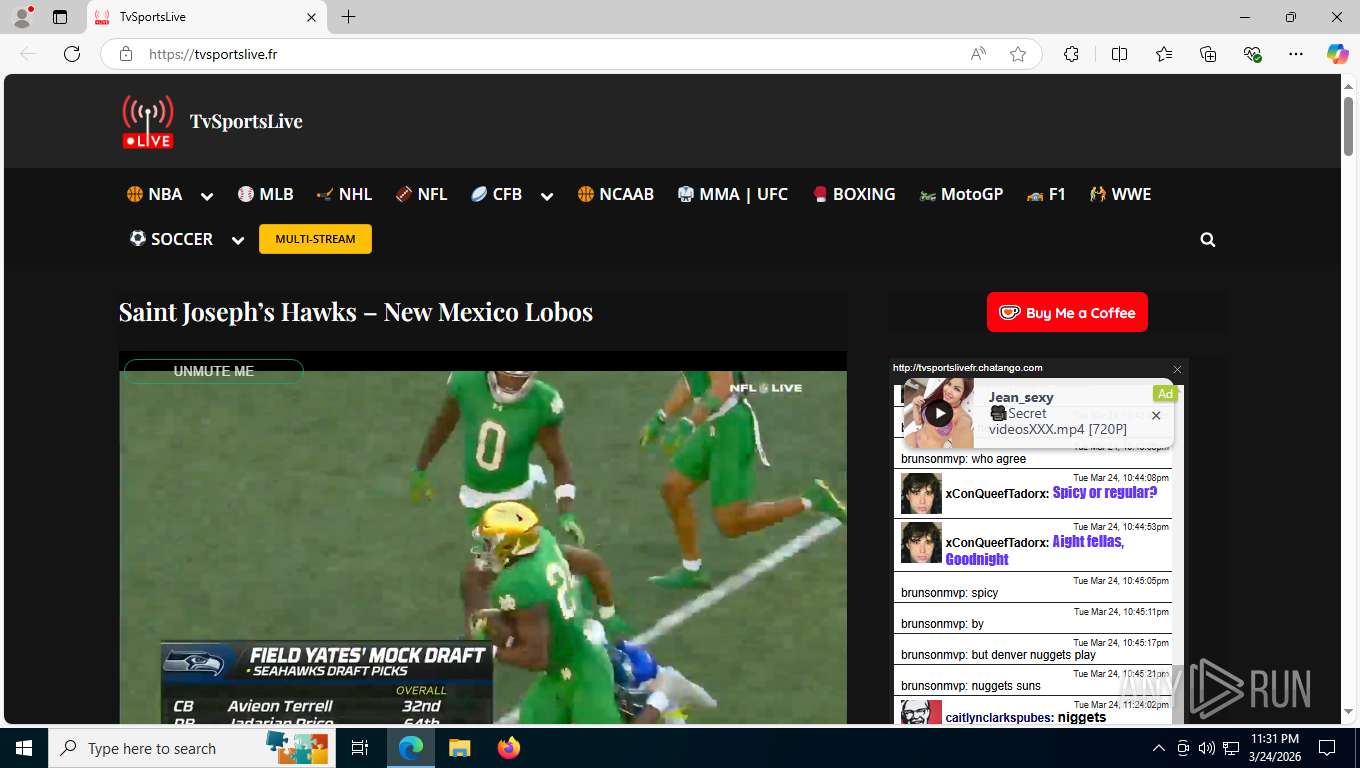This screenshot has width=1360, height=768.
Task: Click the xConQueefTadorx avatar beside Aight fellas
Action: click(x=921, y=542)
